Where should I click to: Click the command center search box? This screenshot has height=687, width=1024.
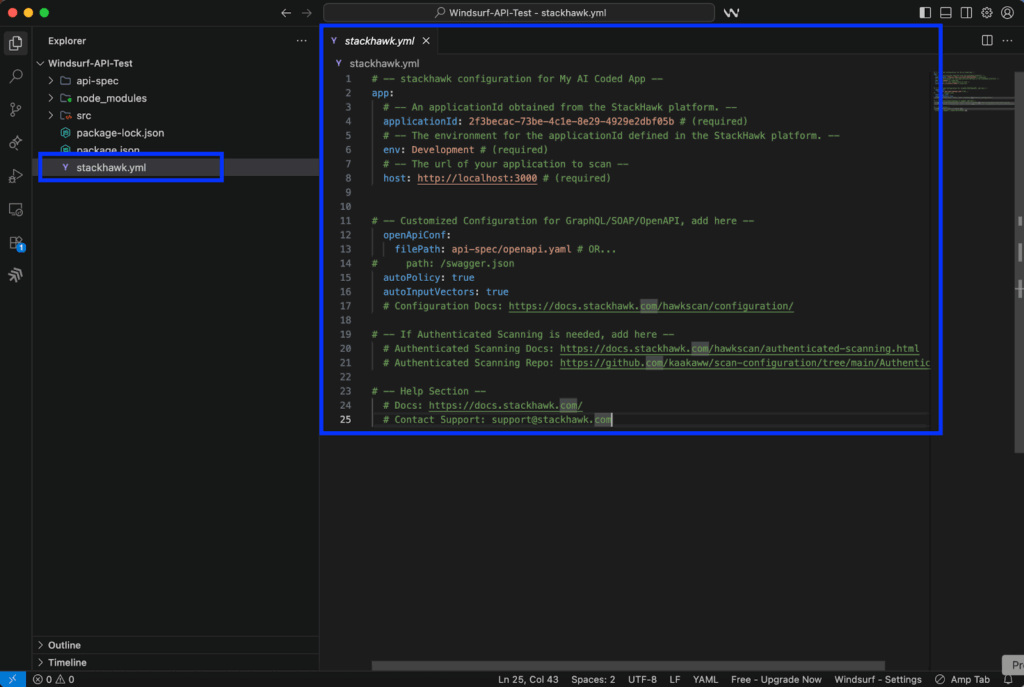click(519, 13)
